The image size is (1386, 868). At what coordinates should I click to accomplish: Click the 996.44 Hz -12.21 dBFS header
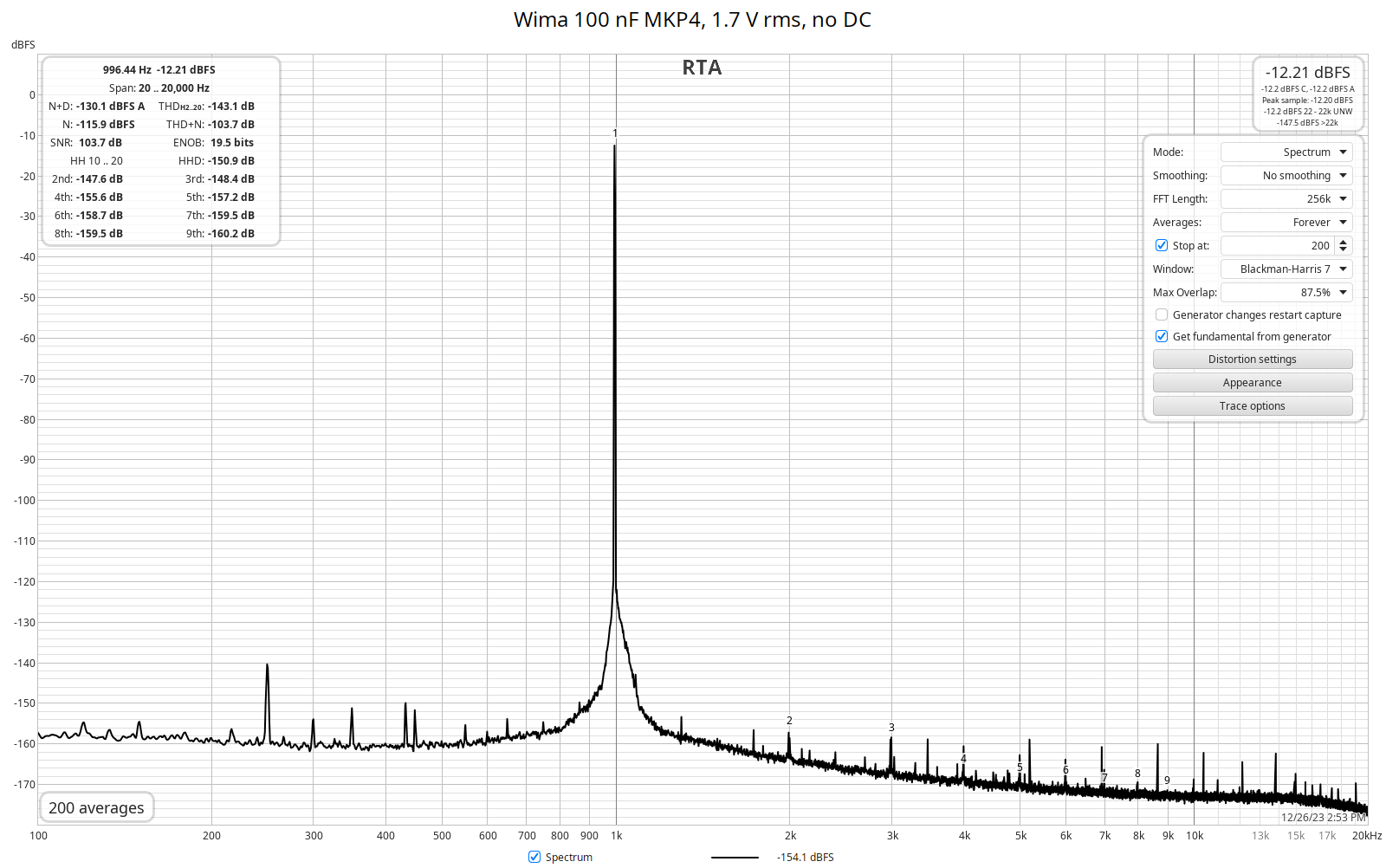[x=159, y=69]
